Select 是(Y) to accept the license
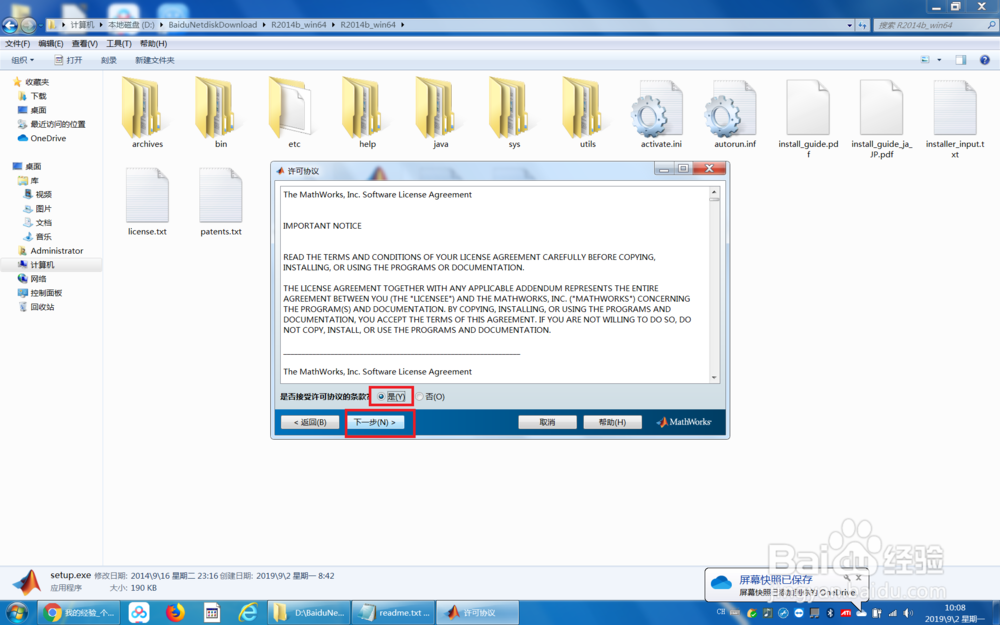This screenshot has height=625, width=1000. coord(391,397)
